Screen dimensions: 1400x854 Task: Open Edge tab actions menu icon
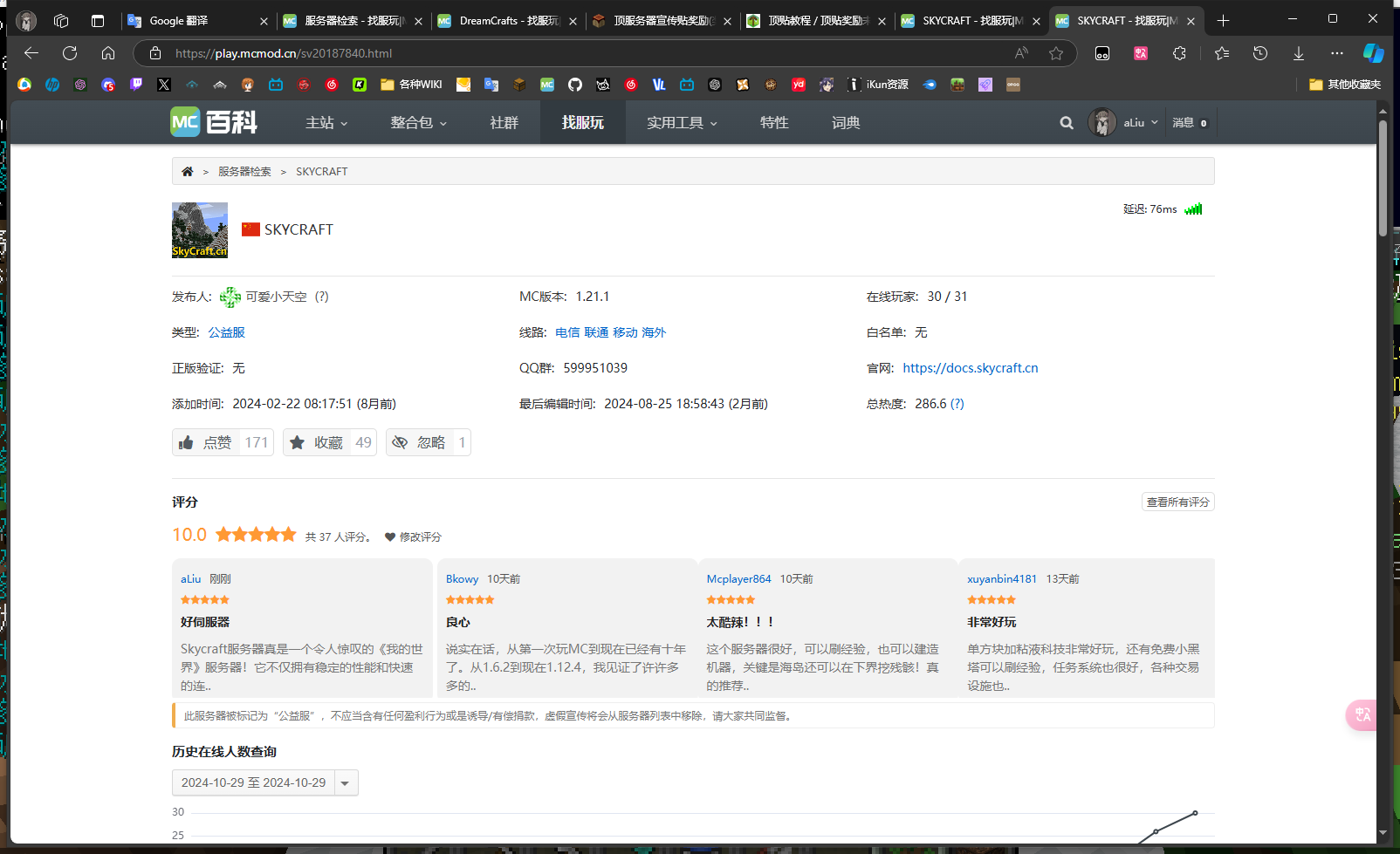coord(98,20)
